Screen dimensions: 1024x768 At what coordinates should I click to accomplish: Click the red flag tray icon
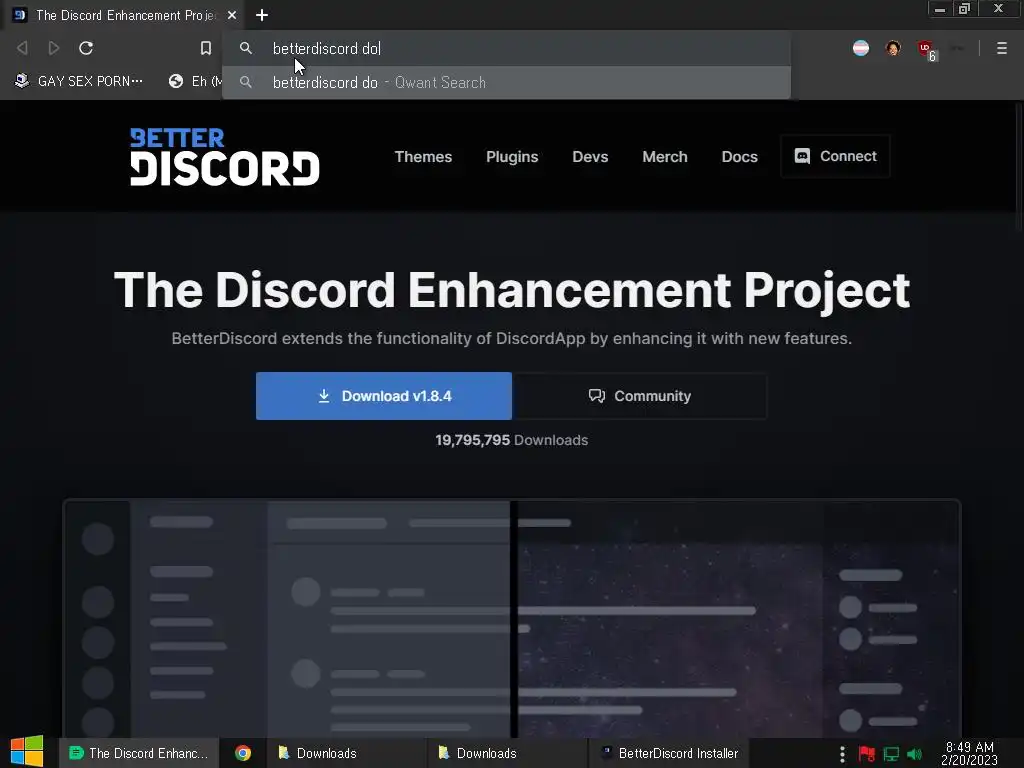(x=867, y=754)
